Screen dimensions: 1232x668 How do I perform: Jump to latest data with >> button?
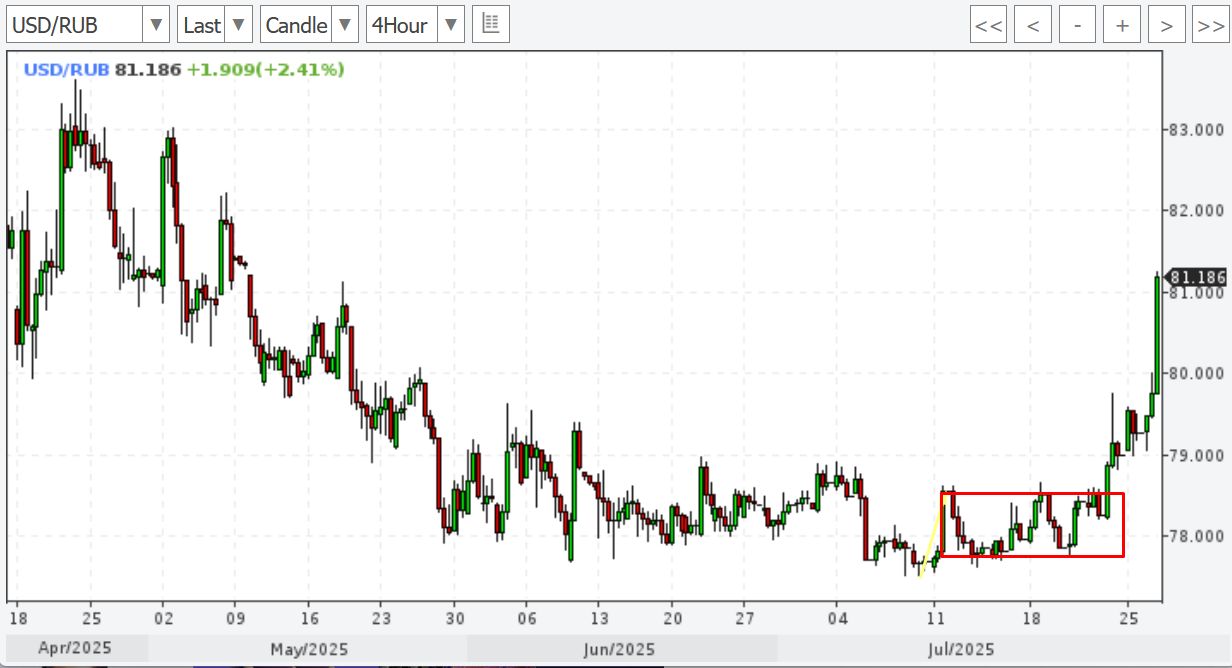[x=1211, y=25]
